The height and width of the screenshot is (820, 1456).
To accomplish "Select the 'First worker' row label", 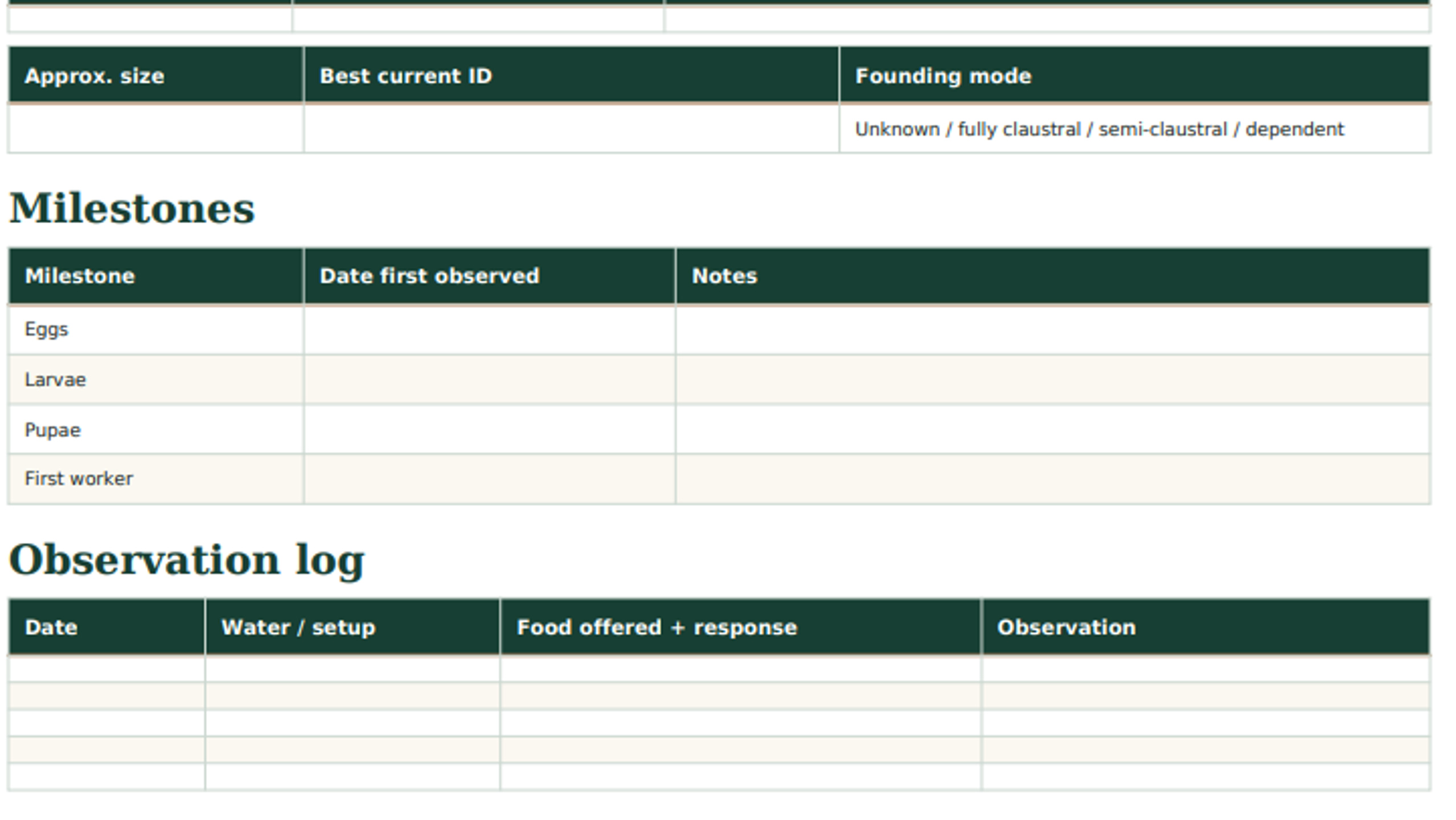I will (79, 478).
